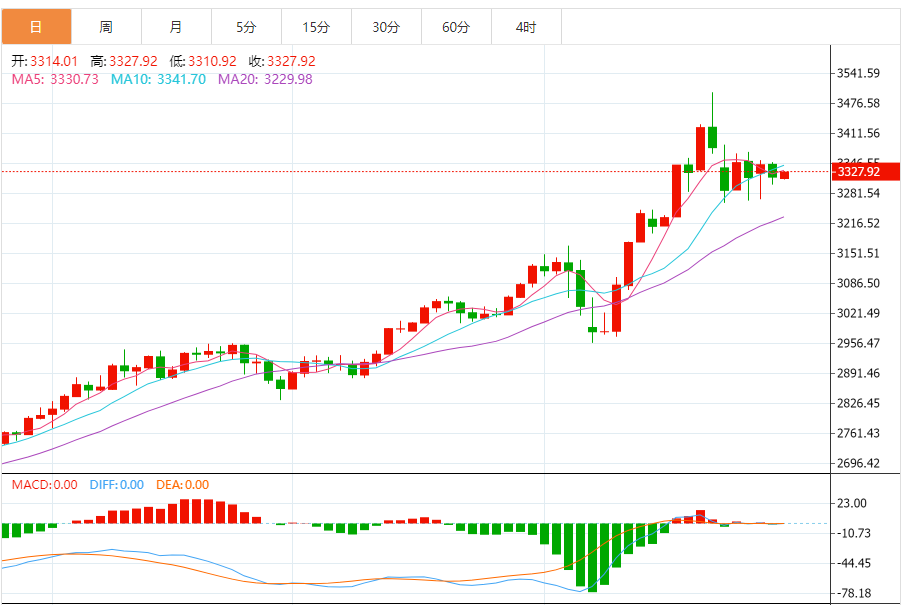Click the last red candlestick on the chart

[784, 175]
